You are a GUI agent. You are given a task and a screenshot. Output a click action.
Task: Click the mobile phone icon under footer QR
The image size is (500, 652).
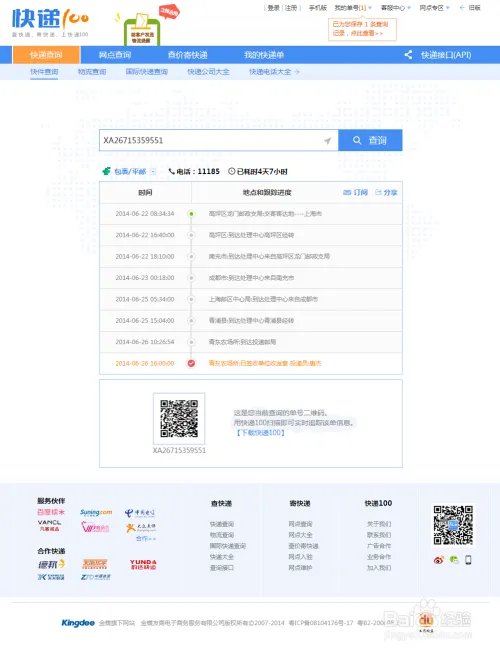click(x=468, y=560)
